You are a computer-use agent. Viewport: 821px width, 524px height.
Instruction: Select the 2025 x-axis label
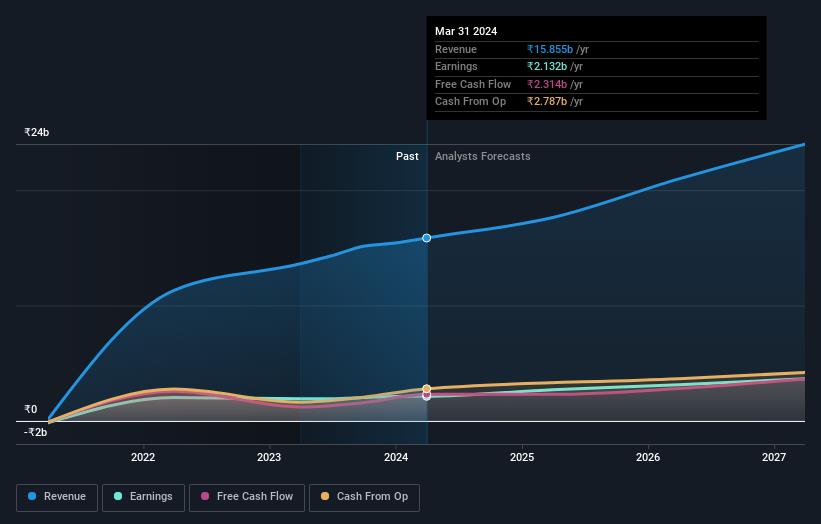[522, 458]
